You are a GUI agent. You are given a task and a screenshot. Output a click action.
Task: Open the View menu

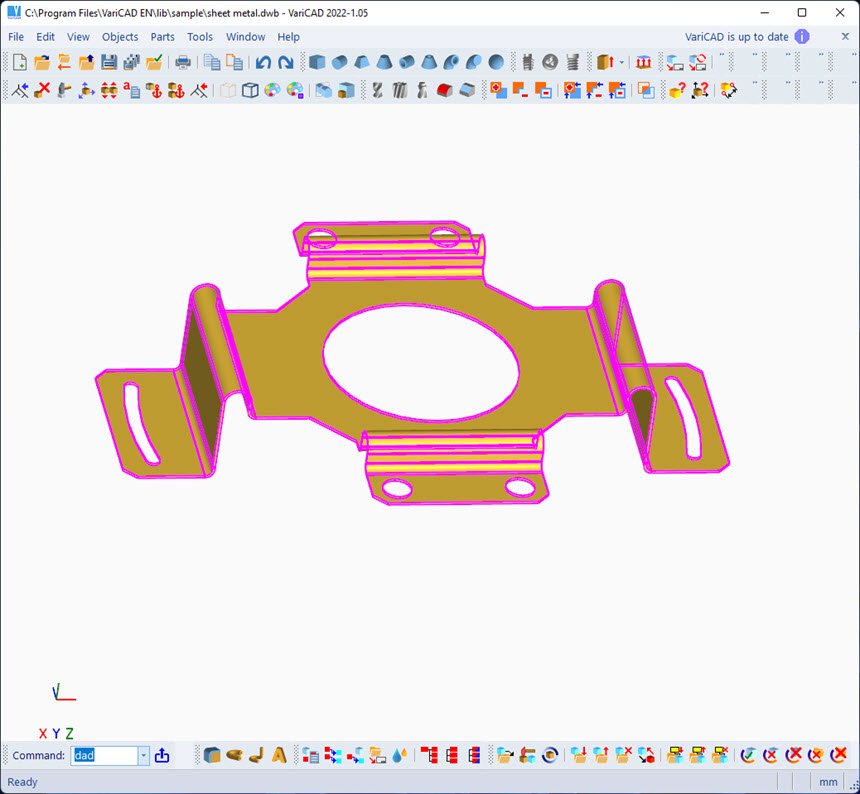(78, 37)
